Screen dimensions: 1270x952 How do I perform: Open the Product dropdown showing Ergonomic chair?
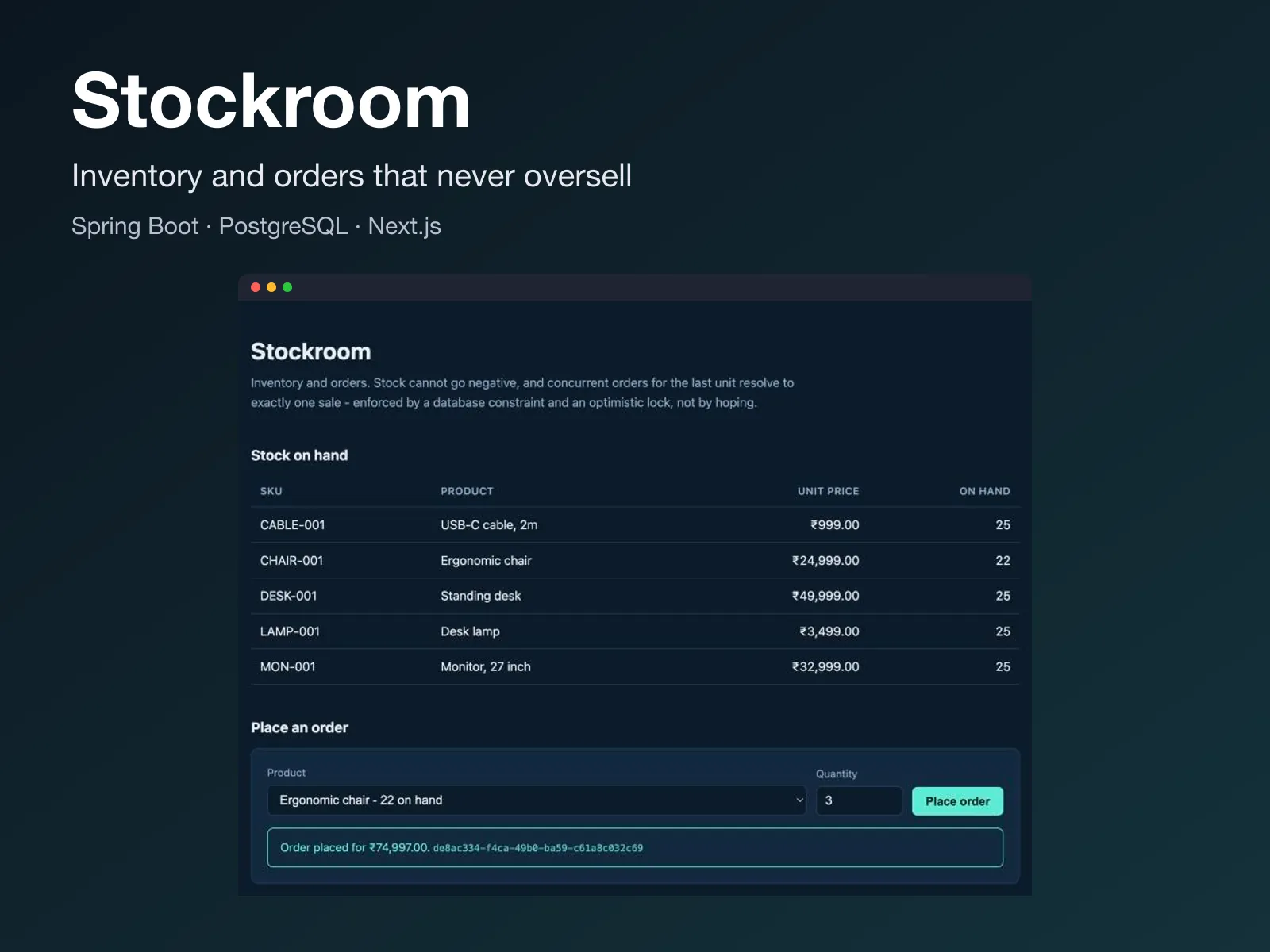point(537,800)
